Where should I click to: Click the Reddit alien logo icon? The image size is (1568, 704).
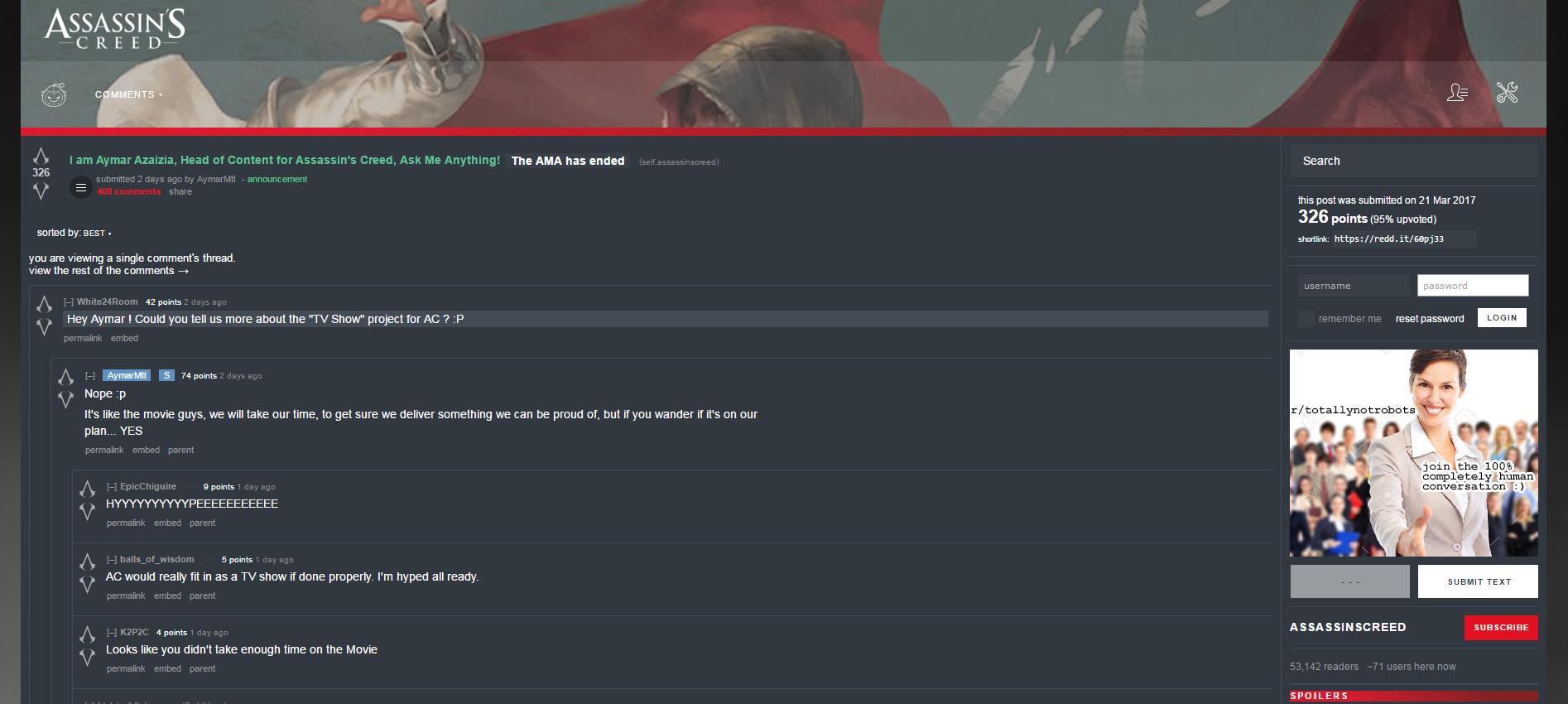pos(54,94)
